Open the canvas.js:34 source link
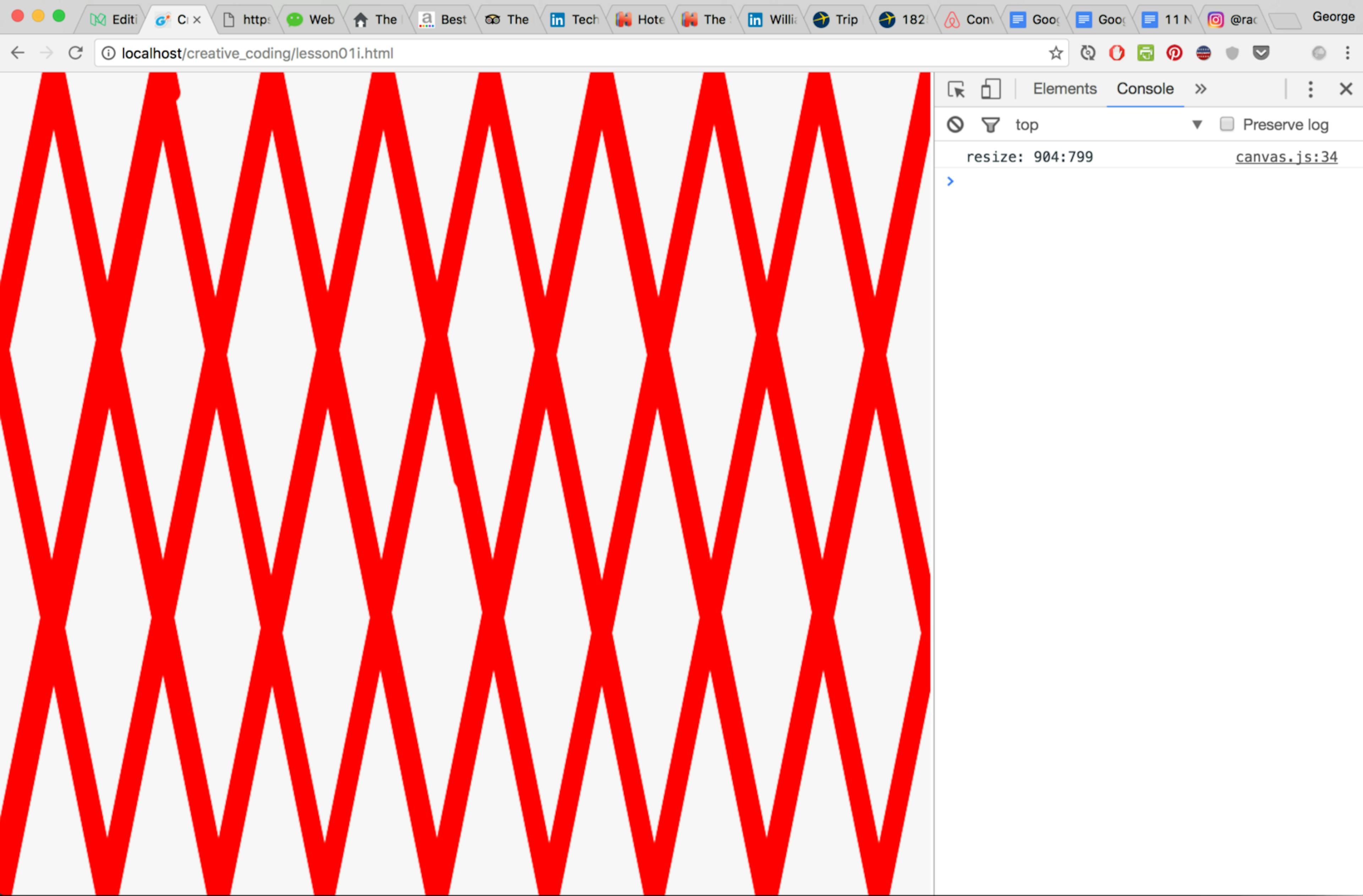 pos(1286,157)
